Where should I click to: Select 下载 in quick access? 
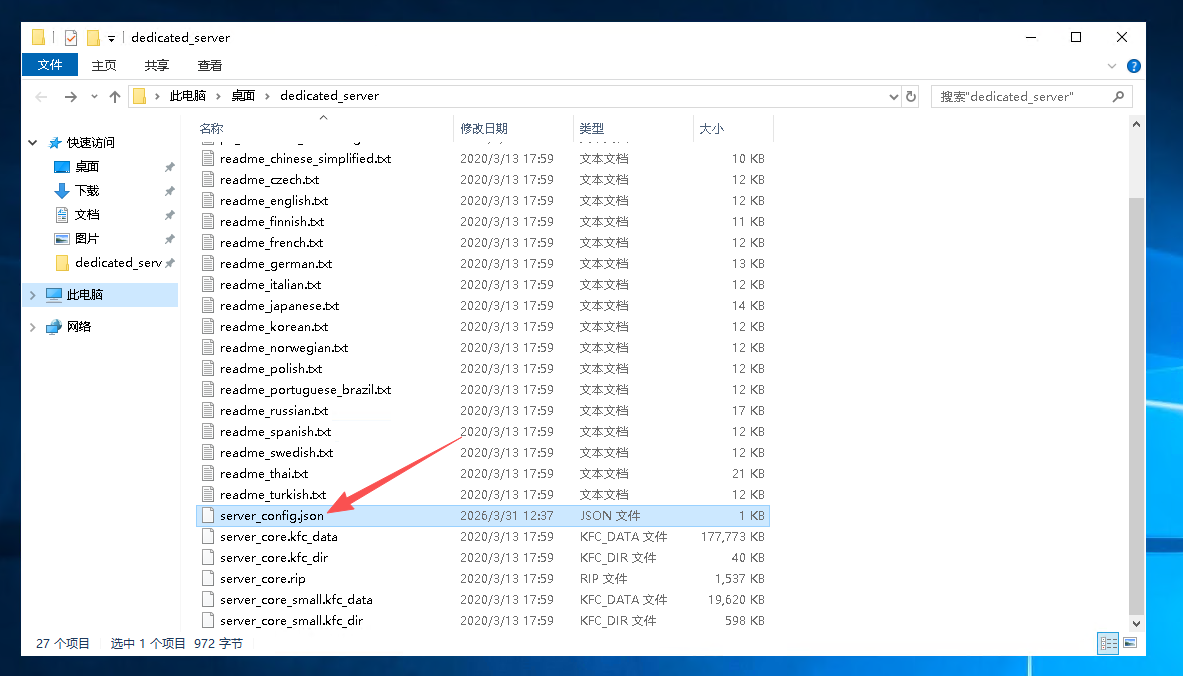[x=87, y=191]
